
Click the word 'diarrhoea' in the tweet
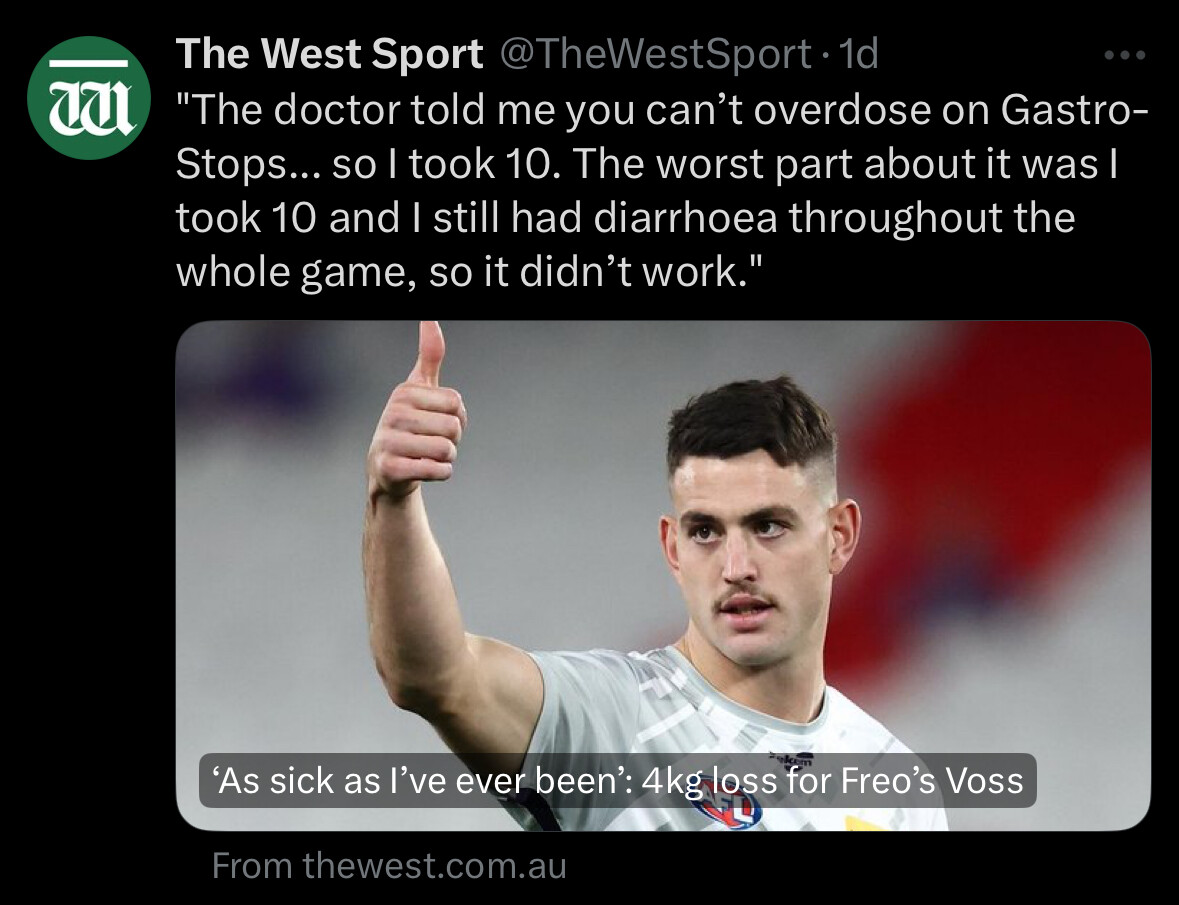(x=686, y=218)
